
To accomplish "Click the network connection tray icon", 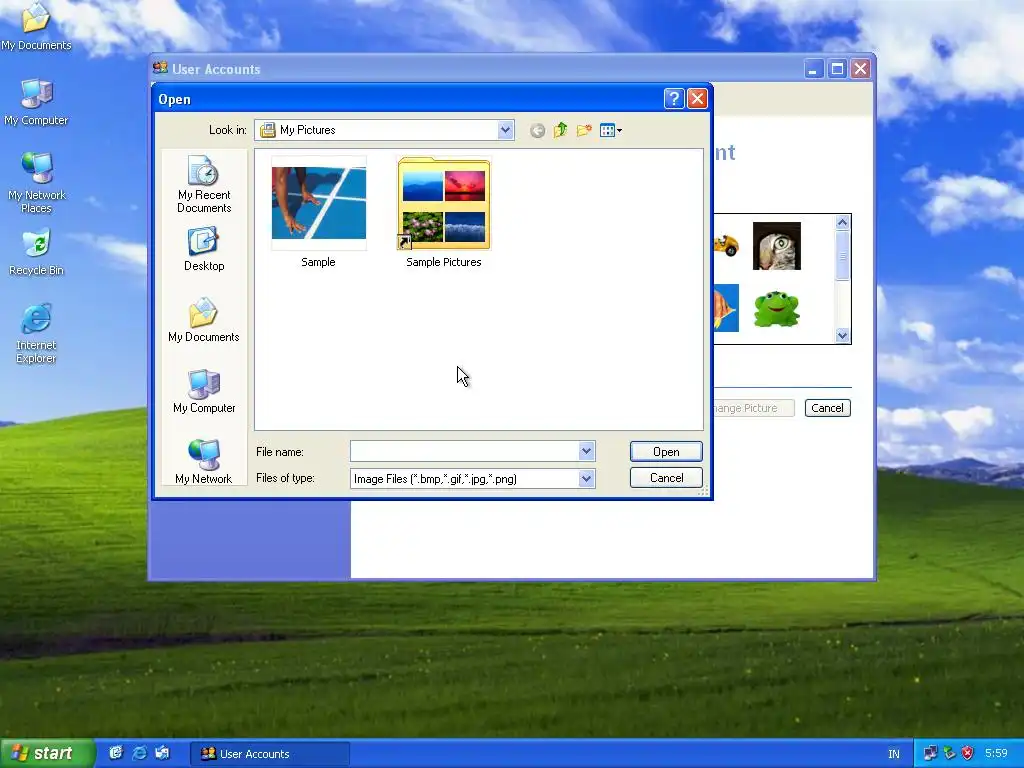I will point(930,754).
